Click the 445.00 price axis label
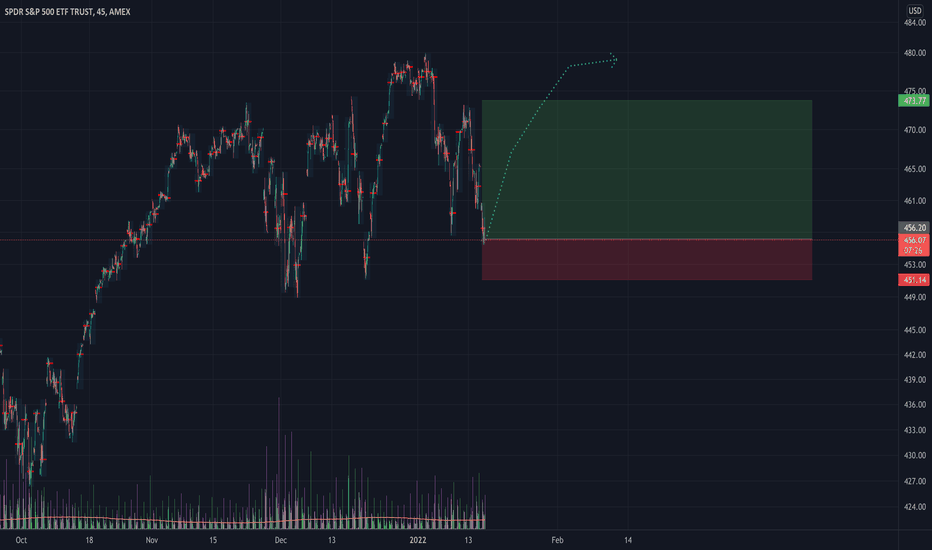 pos(915,329)
